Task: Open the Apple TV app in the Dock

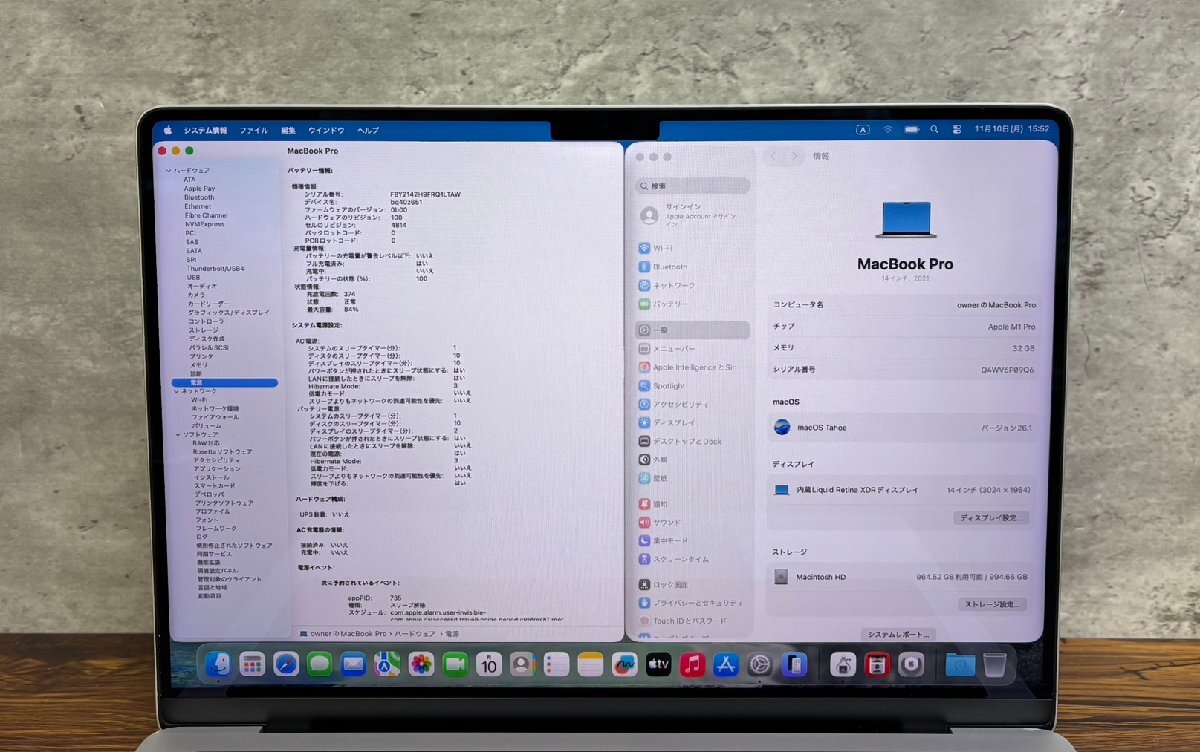Action: tap(658, 664)
